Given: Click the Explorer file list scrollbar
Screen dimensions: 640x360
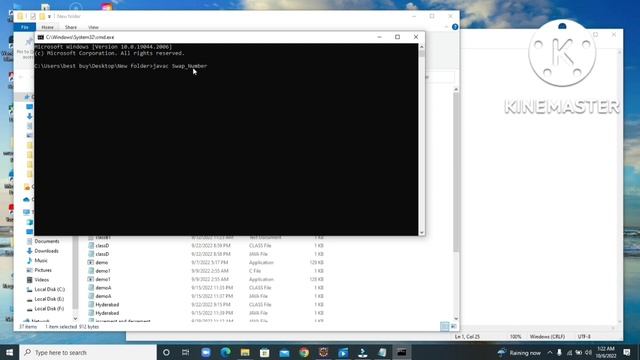Looking at the screenshot, I should (x=456, y=171).
